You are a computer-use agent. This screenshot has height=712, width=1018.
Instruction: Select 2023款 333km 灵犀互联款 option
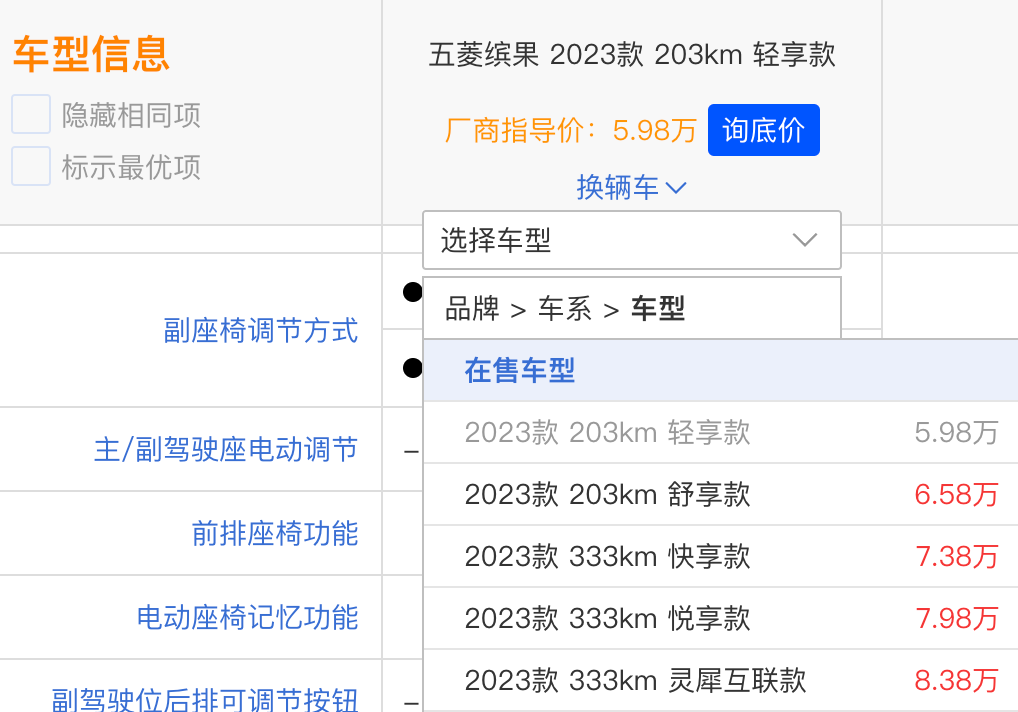click(x=721, y=680)
